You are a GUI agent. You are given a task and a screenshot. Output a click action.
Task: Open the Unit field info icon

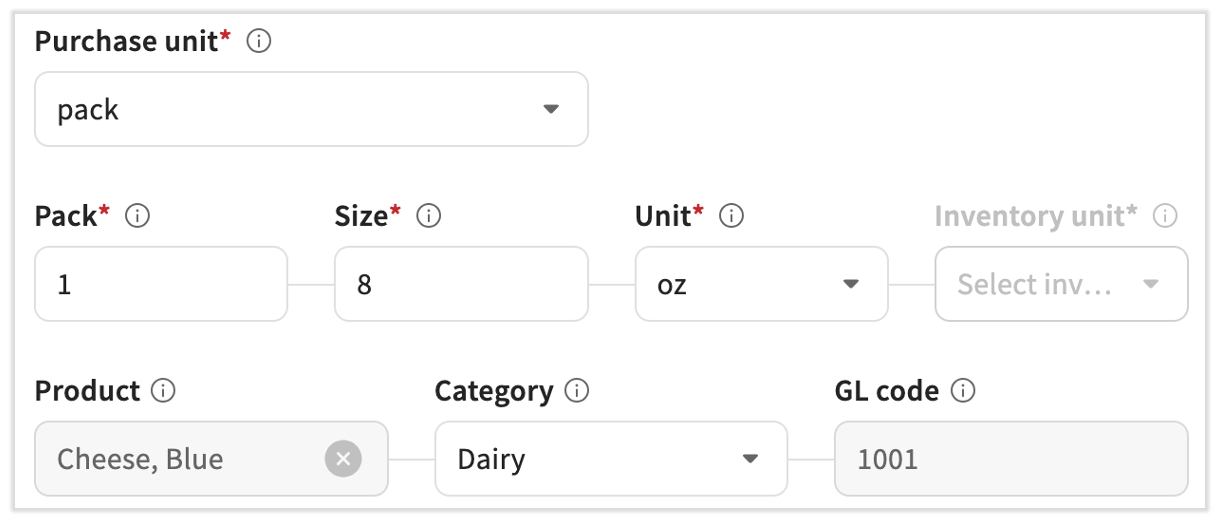click(x=732, y=216)
